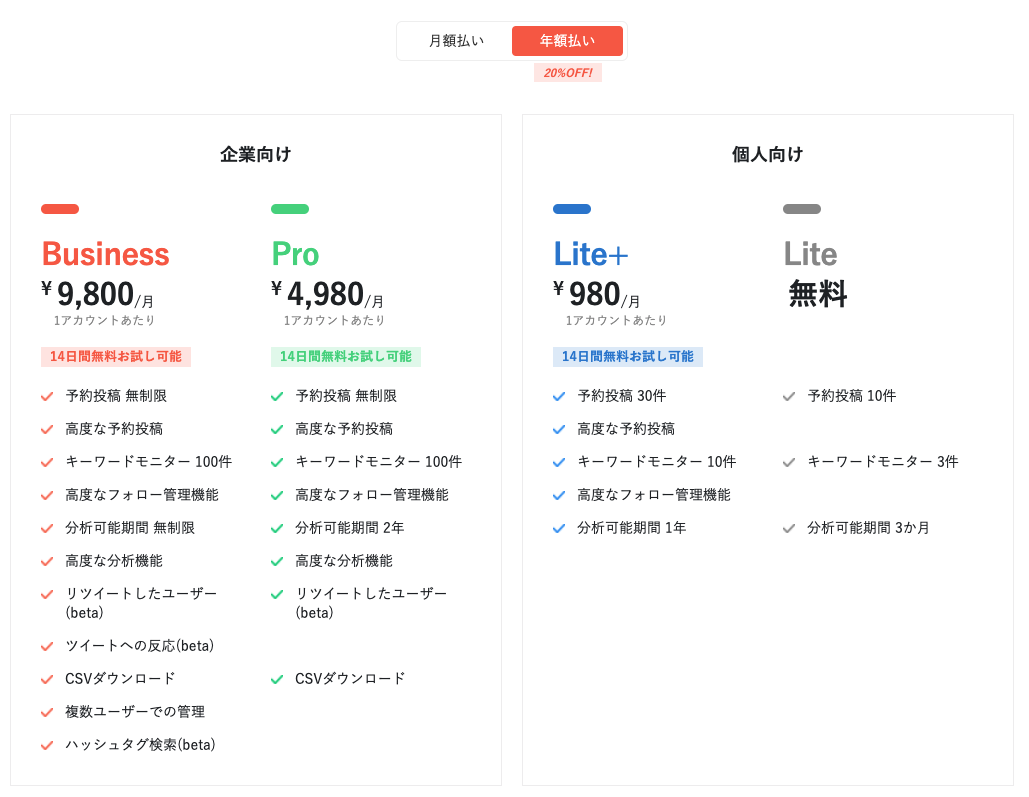Click the red Business plan color bar
The width and height of the screenshot is (1029, 797).
[60, 209]
